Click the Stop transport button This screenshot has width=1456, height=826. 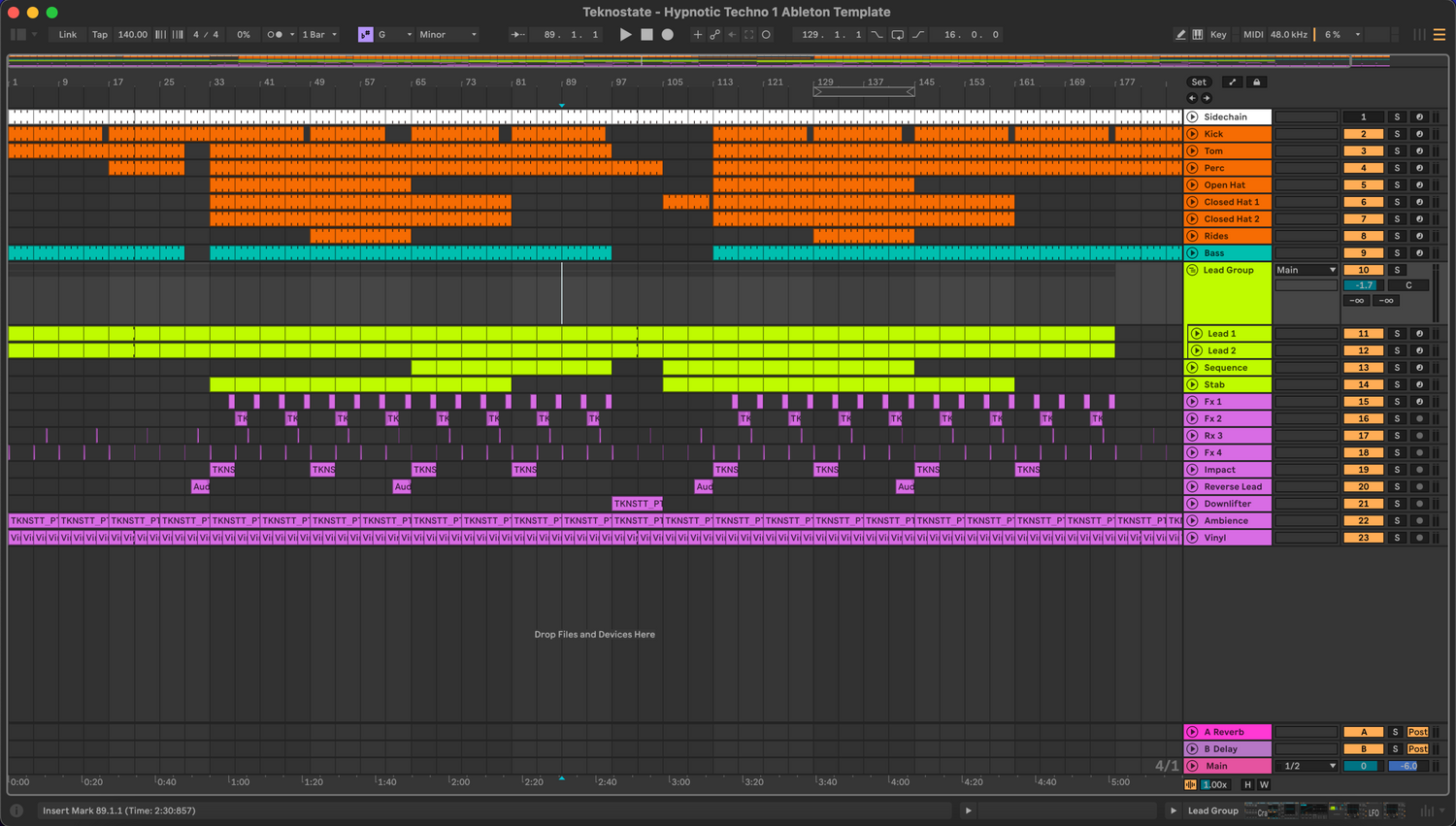tap(646, 34)
